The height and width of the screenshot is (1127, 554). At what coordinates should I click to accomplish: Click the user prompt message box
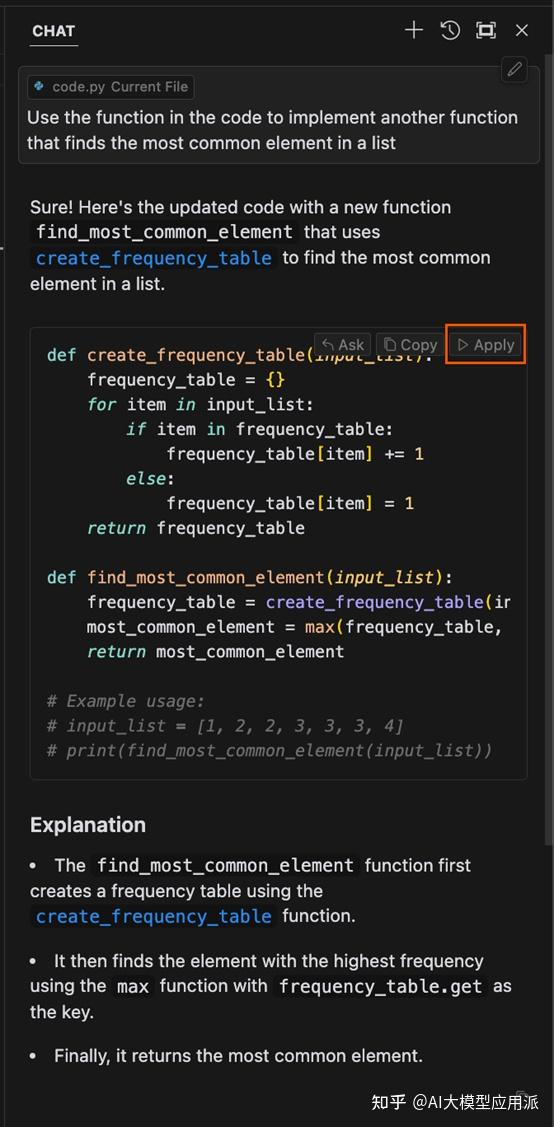coord(278,114)
